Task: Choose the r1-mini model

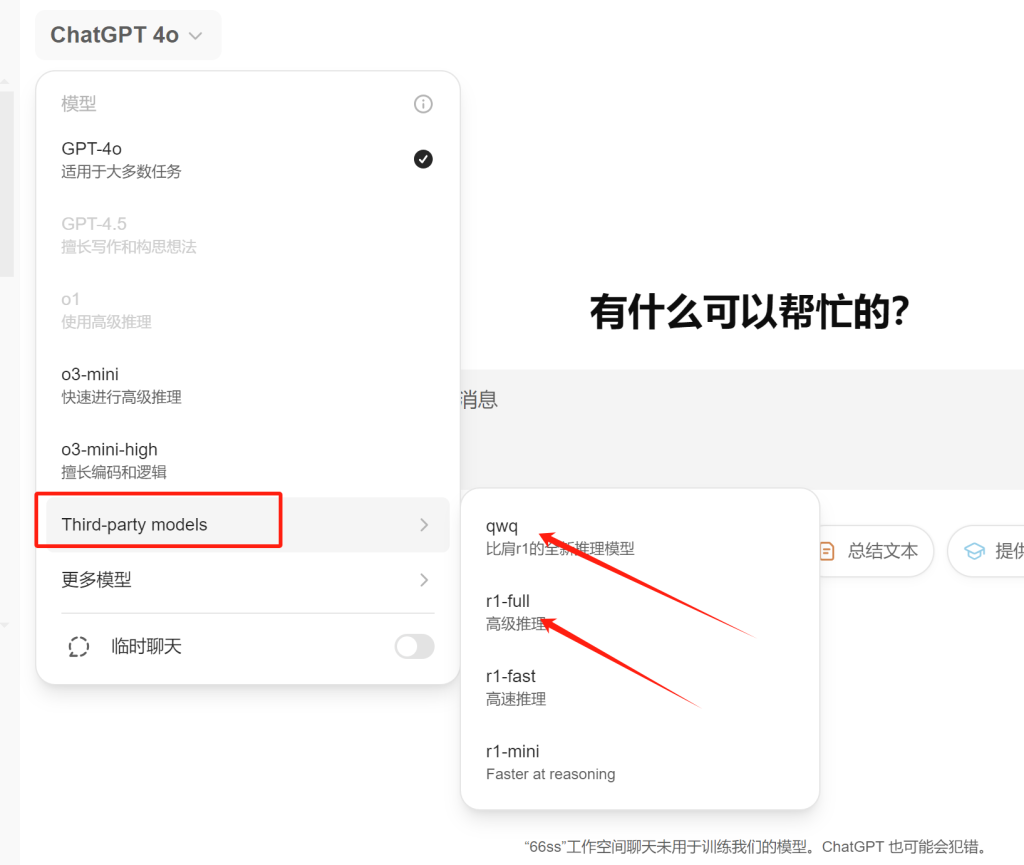Action: (639, 762)
